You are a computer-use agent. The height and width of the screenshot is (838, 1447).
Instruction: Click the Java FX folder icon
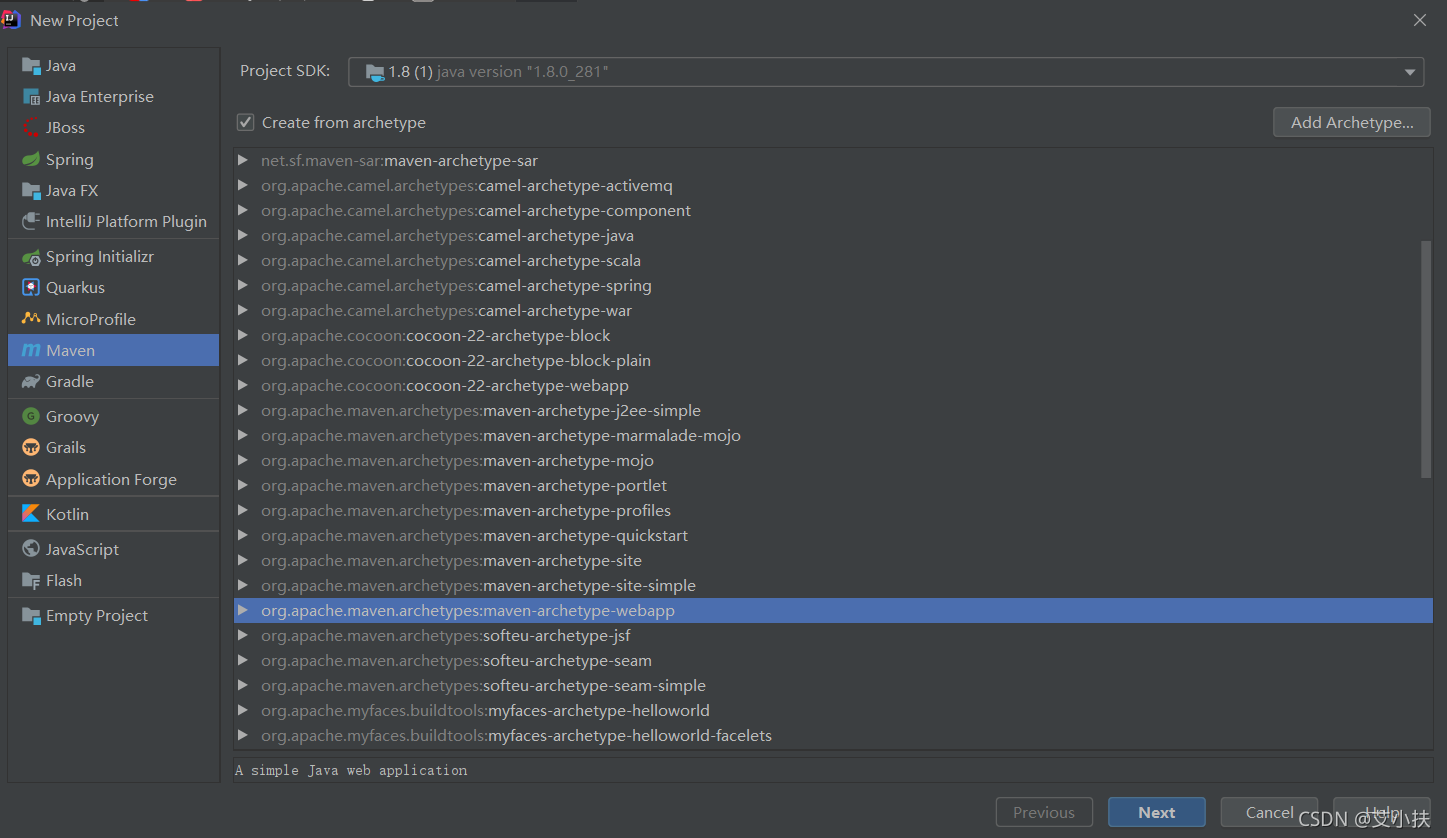coord(31,190)
